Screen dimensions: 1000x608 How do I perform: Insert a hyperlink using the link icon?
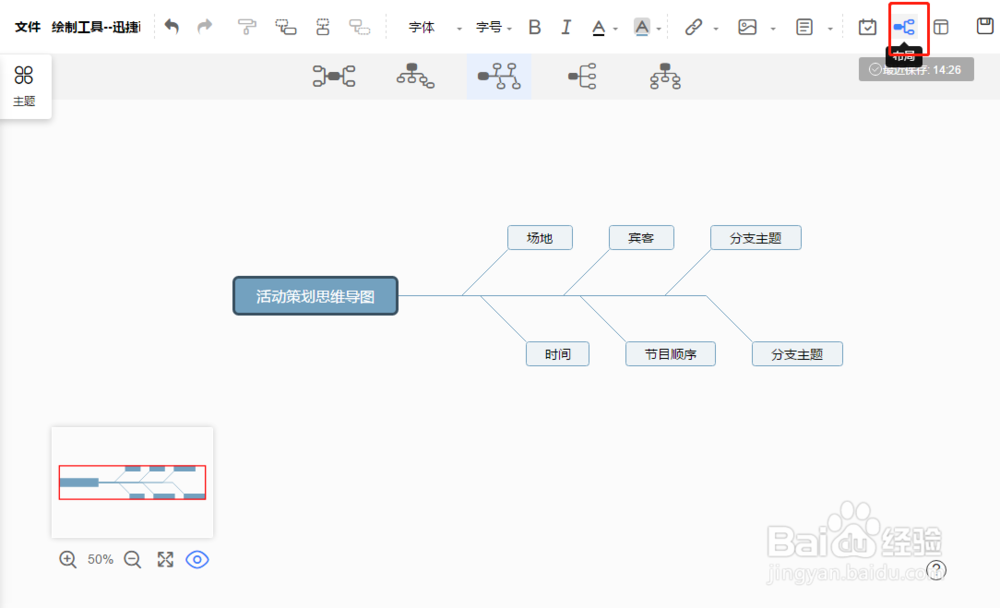[696, 28]
